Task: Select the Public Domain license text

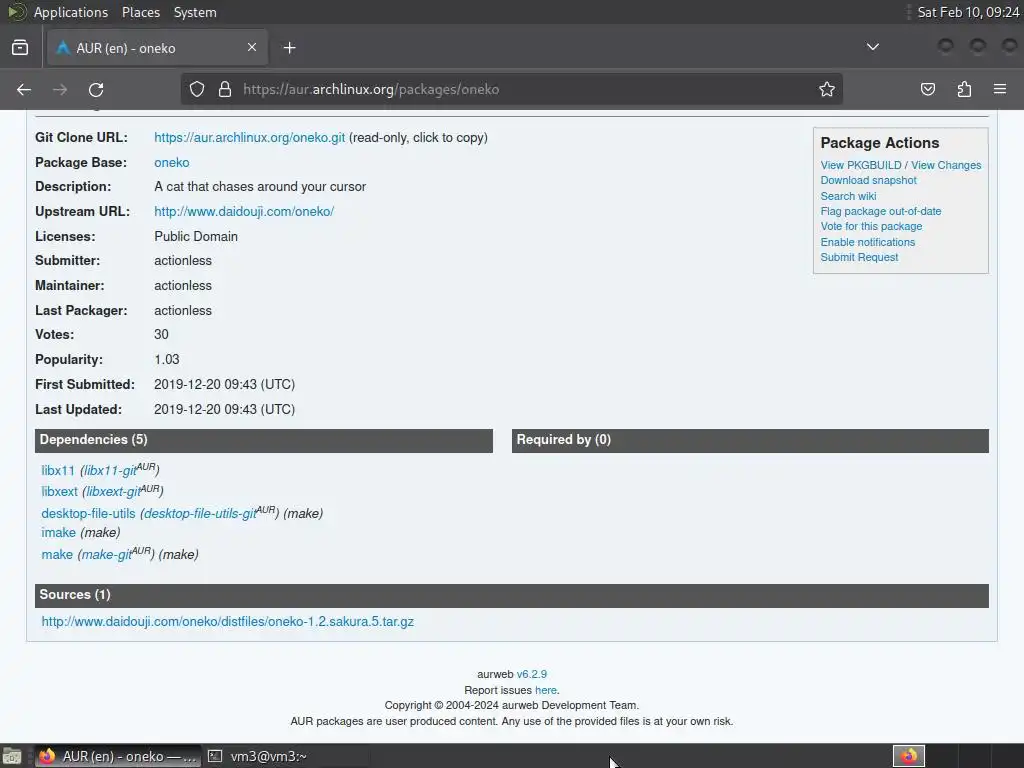Action: 196,236
